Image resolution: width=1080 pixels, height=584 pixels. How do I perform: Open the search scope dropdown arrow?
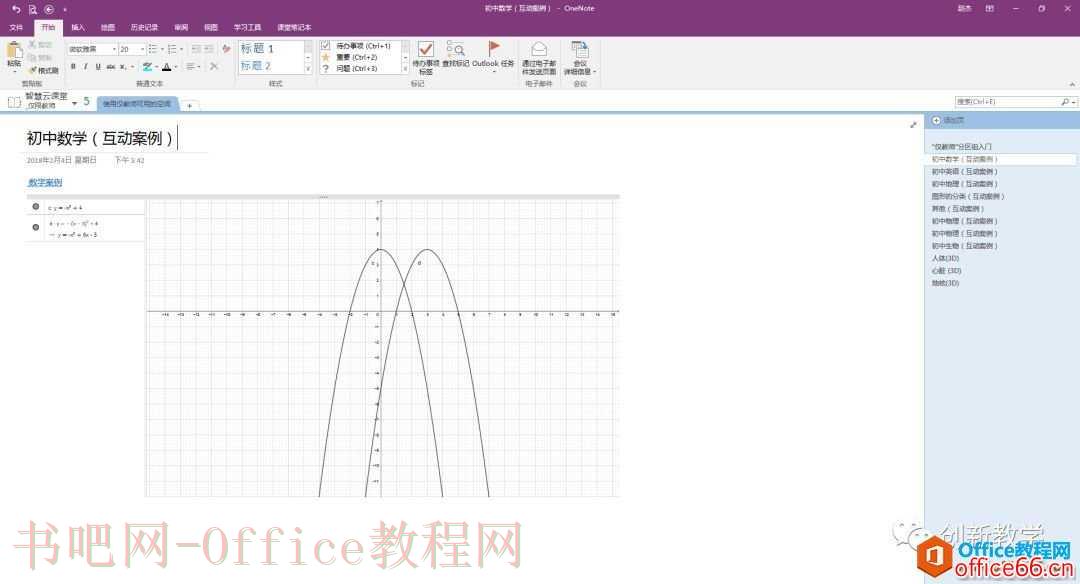pyautogui.click(x=1073, y=102)
